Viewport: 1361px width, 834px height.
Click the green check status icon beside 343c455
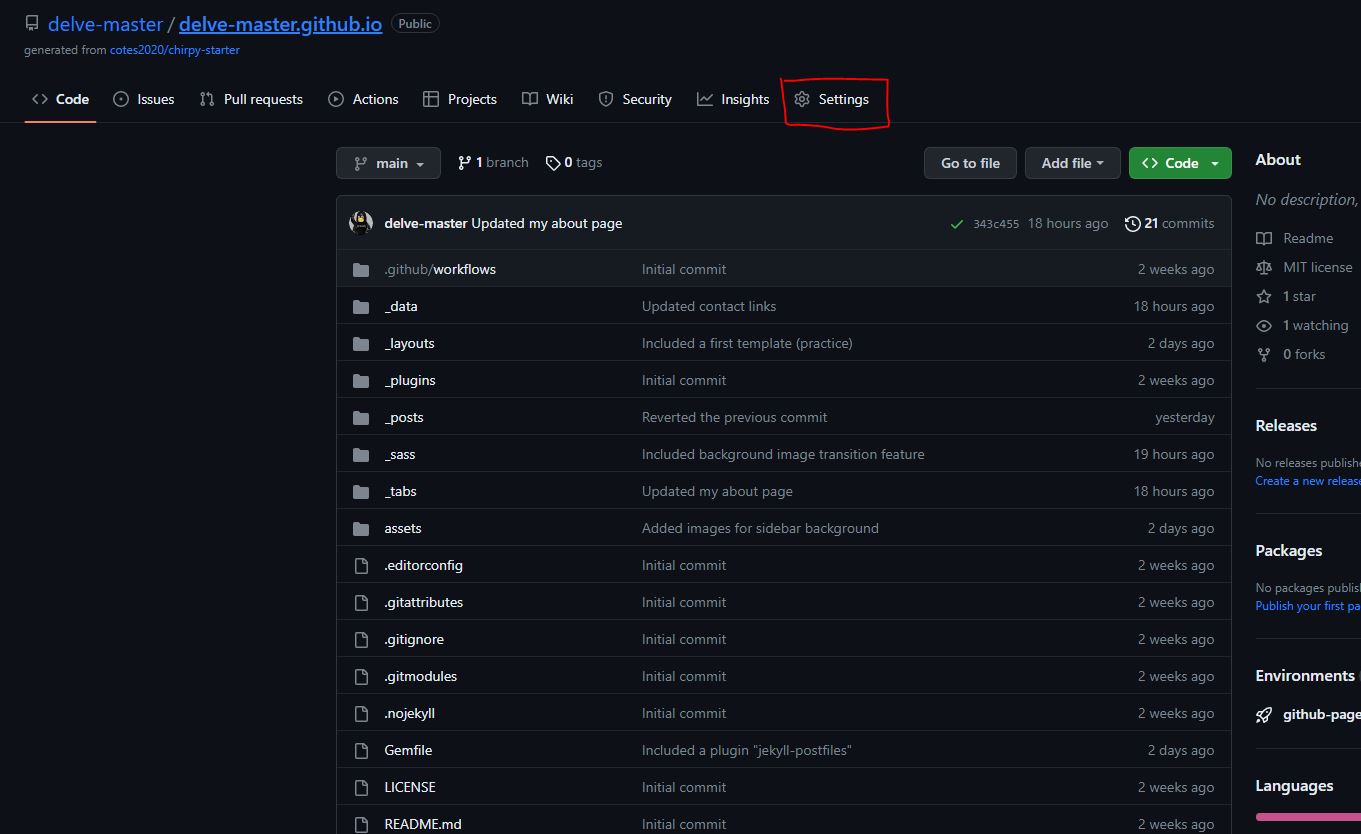957,224
